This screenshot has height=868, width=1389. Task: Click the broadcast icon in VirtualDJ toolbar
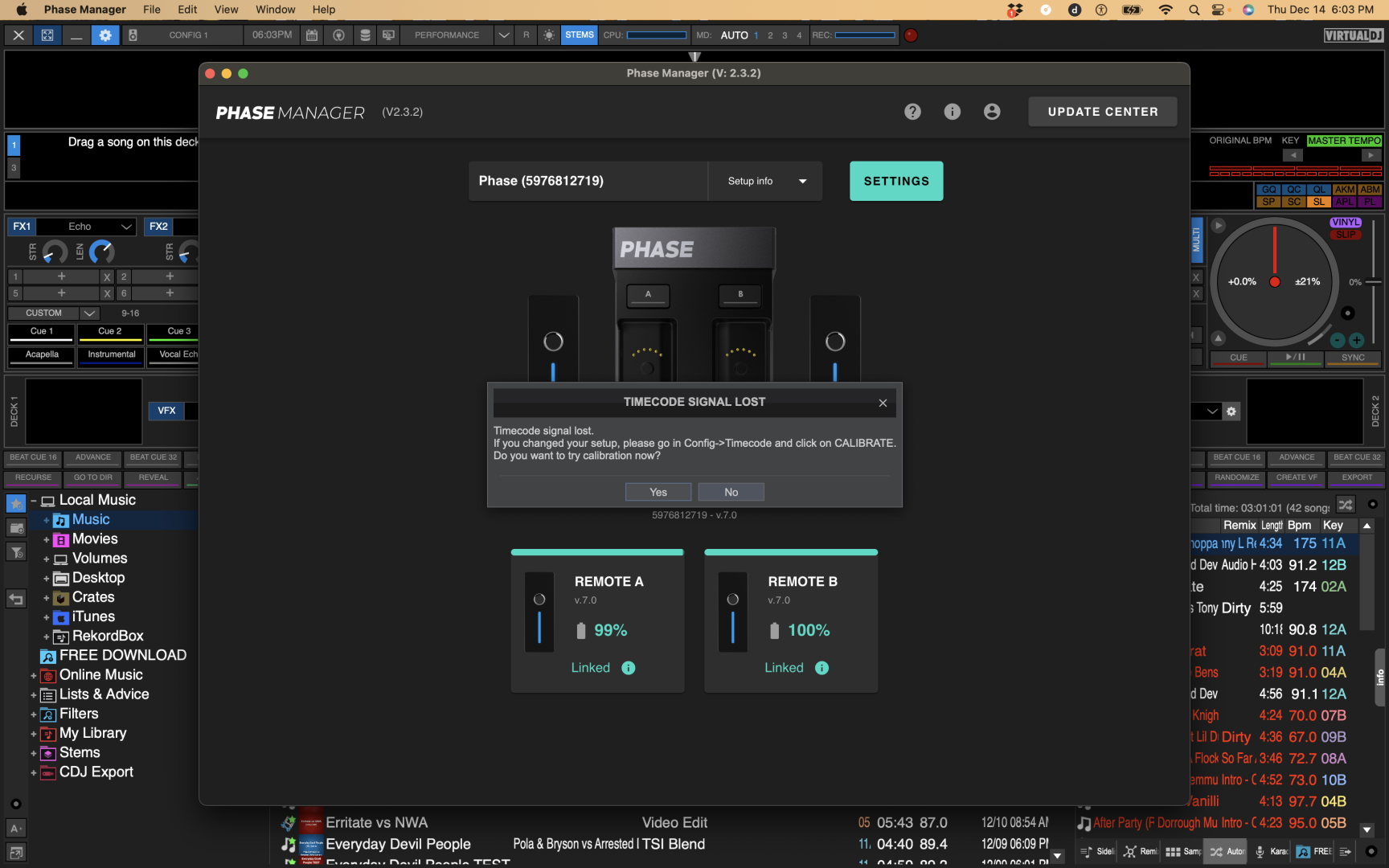338,35
